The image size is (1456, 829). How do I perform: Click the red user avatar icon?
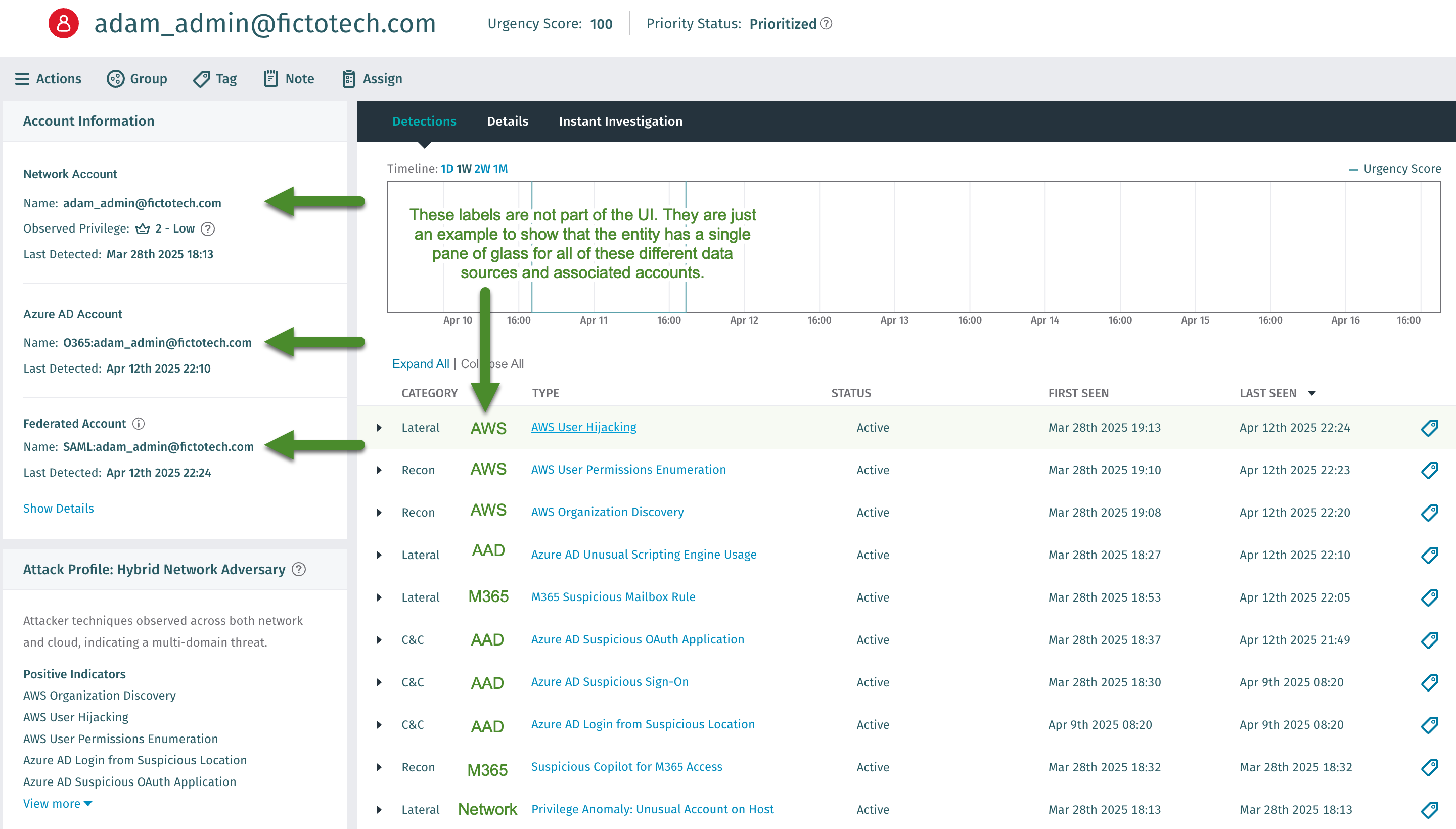(x=63, y=23)
